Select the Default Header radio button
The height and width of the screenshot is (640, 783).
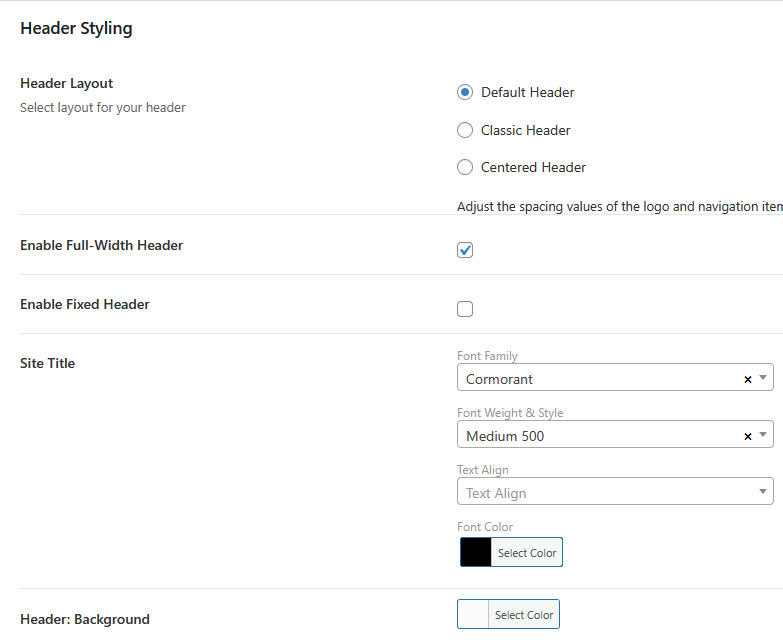pyautogui.click(x=465, y=92)
